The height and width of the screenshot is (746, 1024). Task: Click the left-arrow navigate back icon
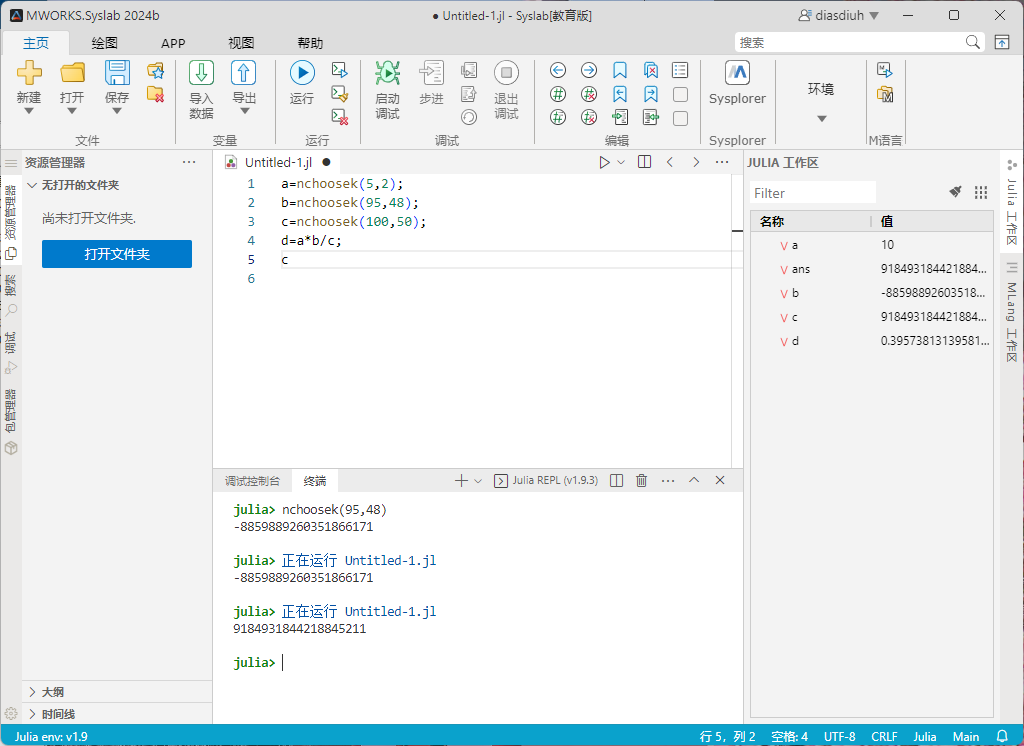558,70
